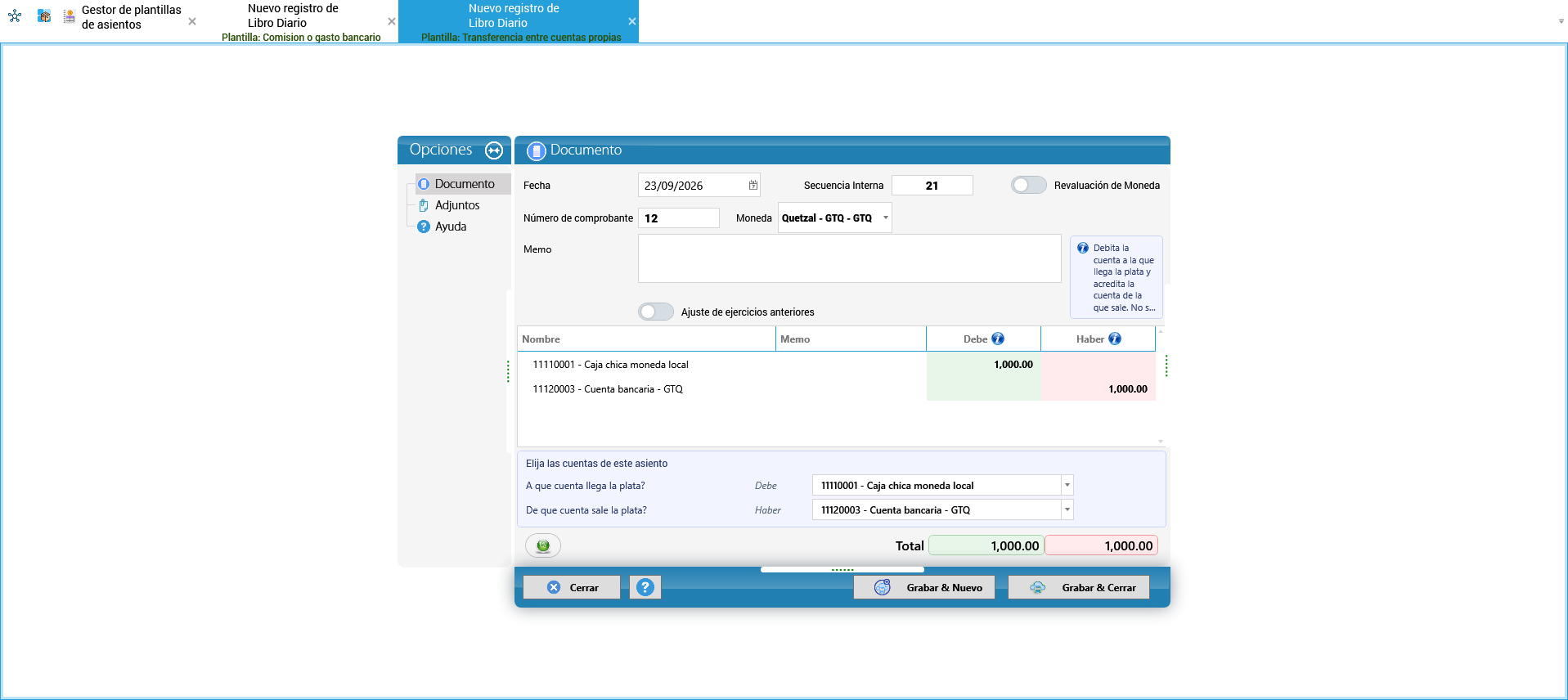Viewport: 1568px width, 700px height.
Task: Click the Haber column help icon
Action: pyautogui.click(x=1115, y=339)
